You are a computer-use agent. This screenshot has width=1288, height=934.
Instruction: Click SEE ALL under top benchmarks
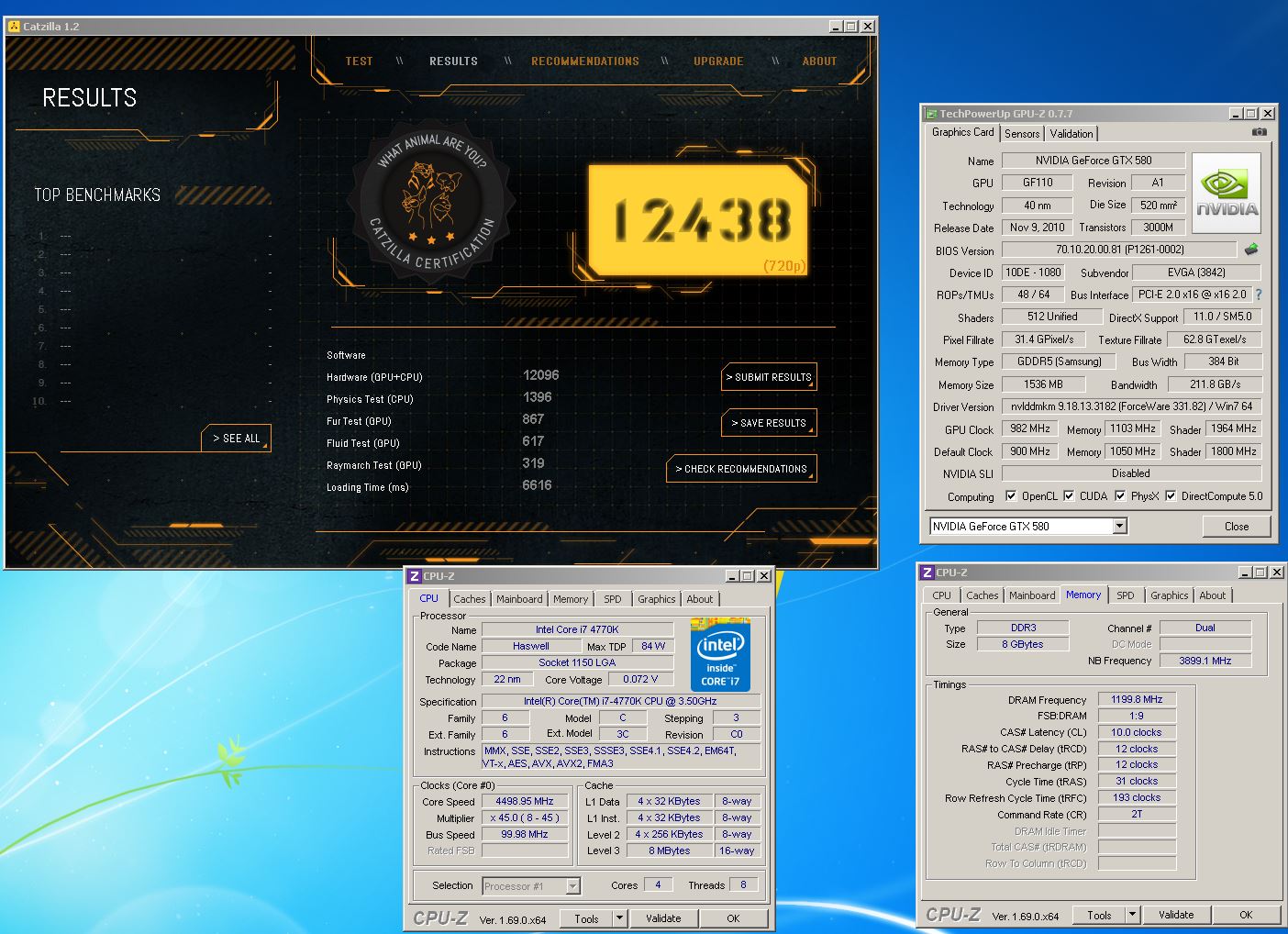tap(236, 439)
